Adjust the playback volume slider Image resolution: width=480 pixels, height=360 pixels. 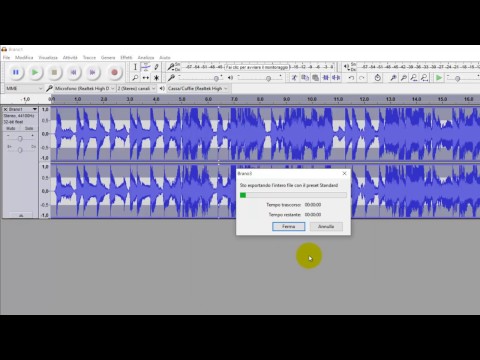coord(268,78)
